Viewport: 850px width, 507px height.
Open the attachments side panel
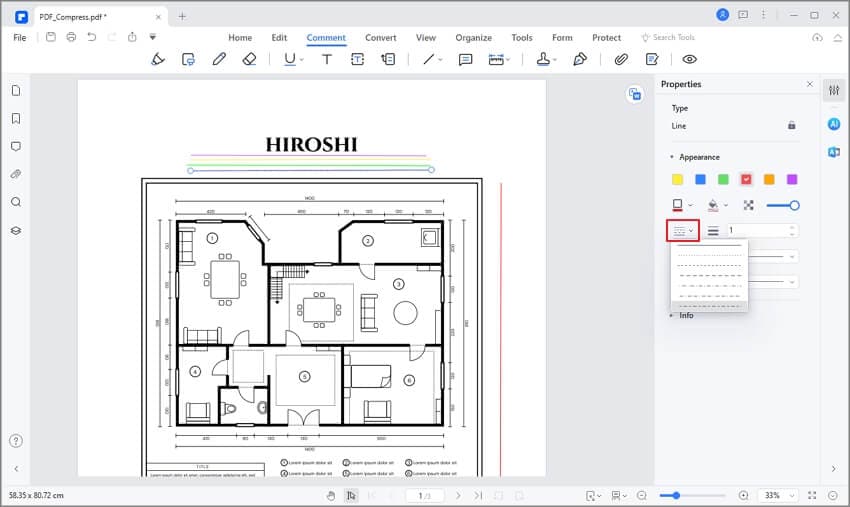(16, 174)
